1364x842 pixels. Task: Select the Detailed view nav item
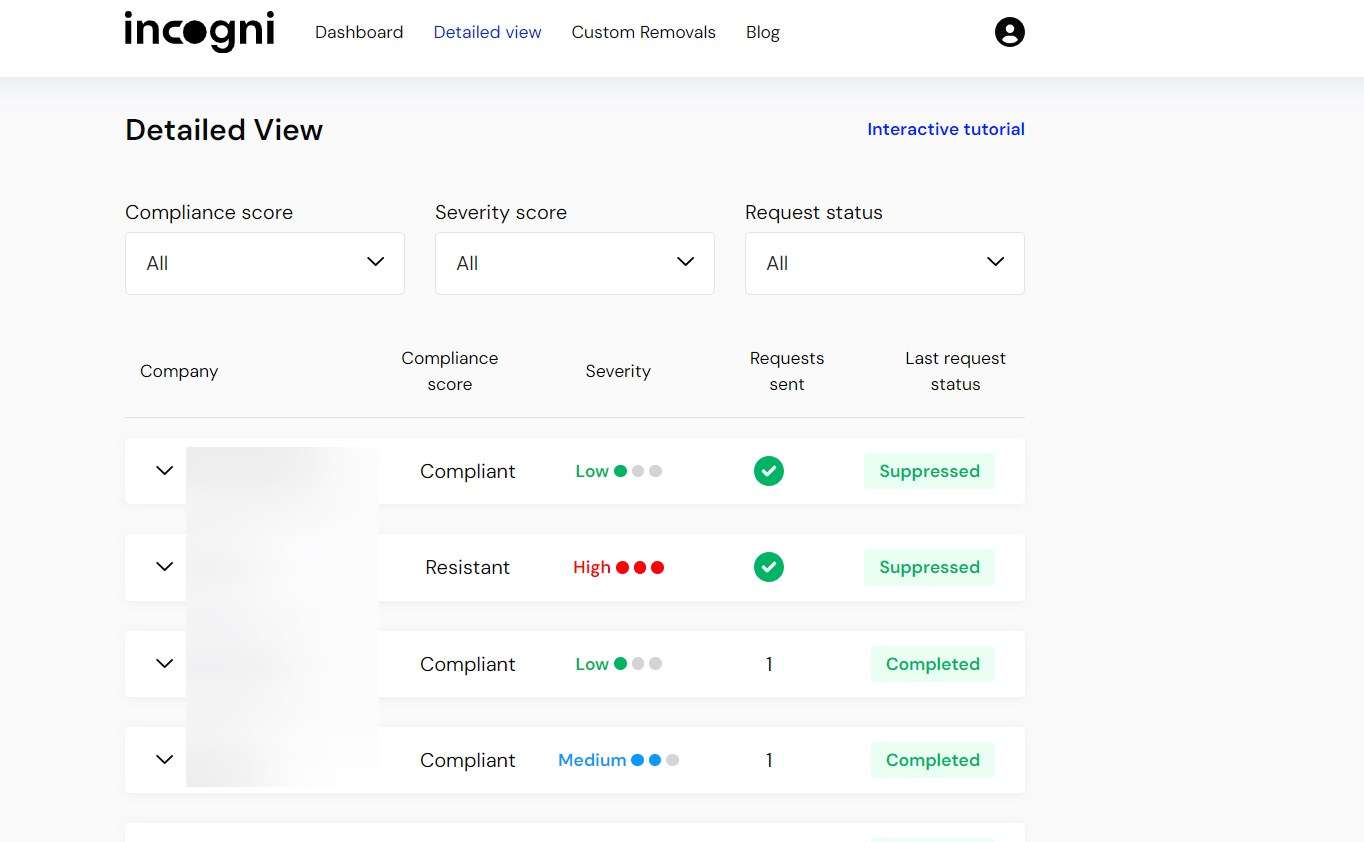(487, 32)
